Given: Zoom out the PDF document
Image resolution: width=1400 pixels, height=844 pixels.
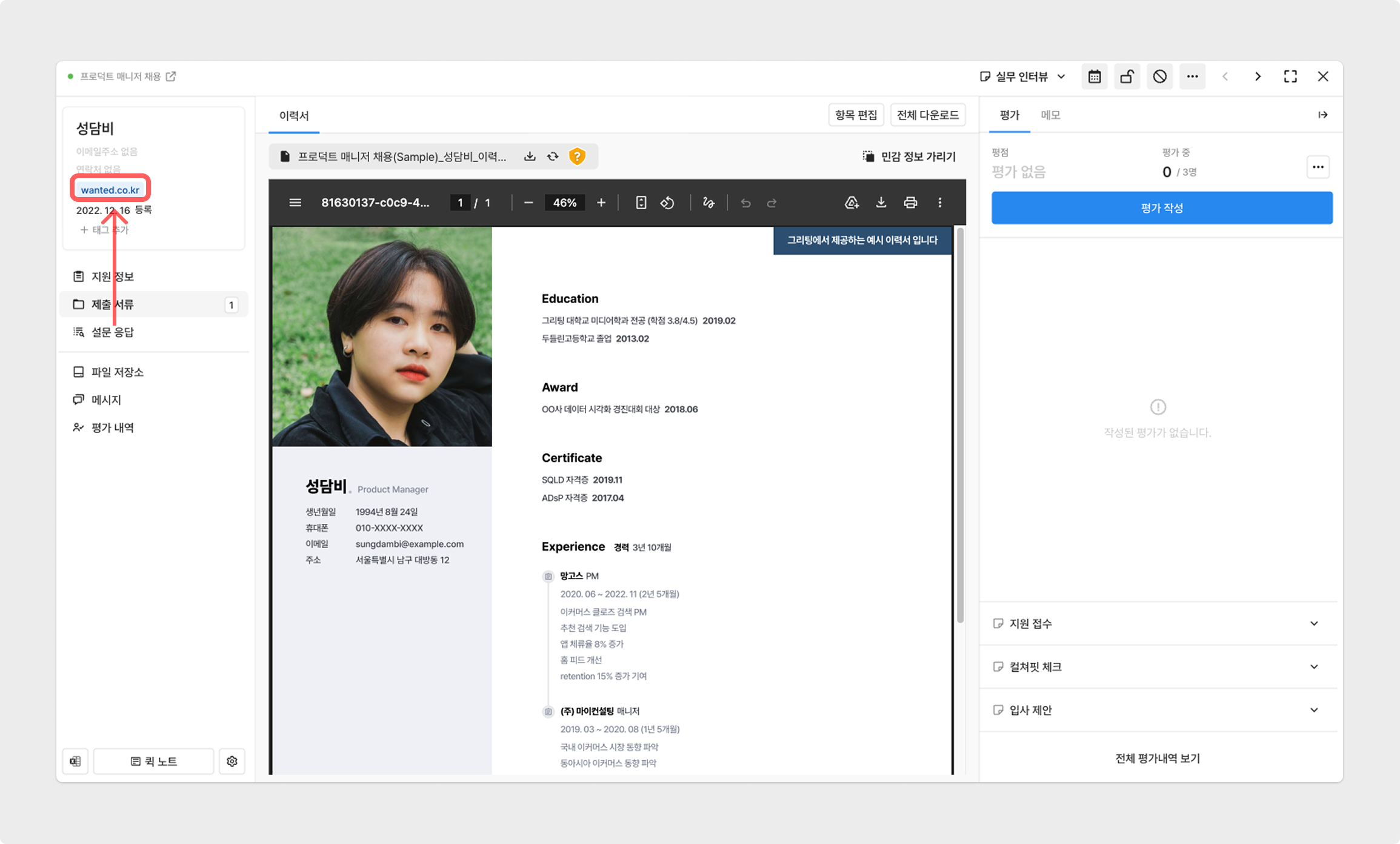Looking at the screenshot, I should click(528, 203).
